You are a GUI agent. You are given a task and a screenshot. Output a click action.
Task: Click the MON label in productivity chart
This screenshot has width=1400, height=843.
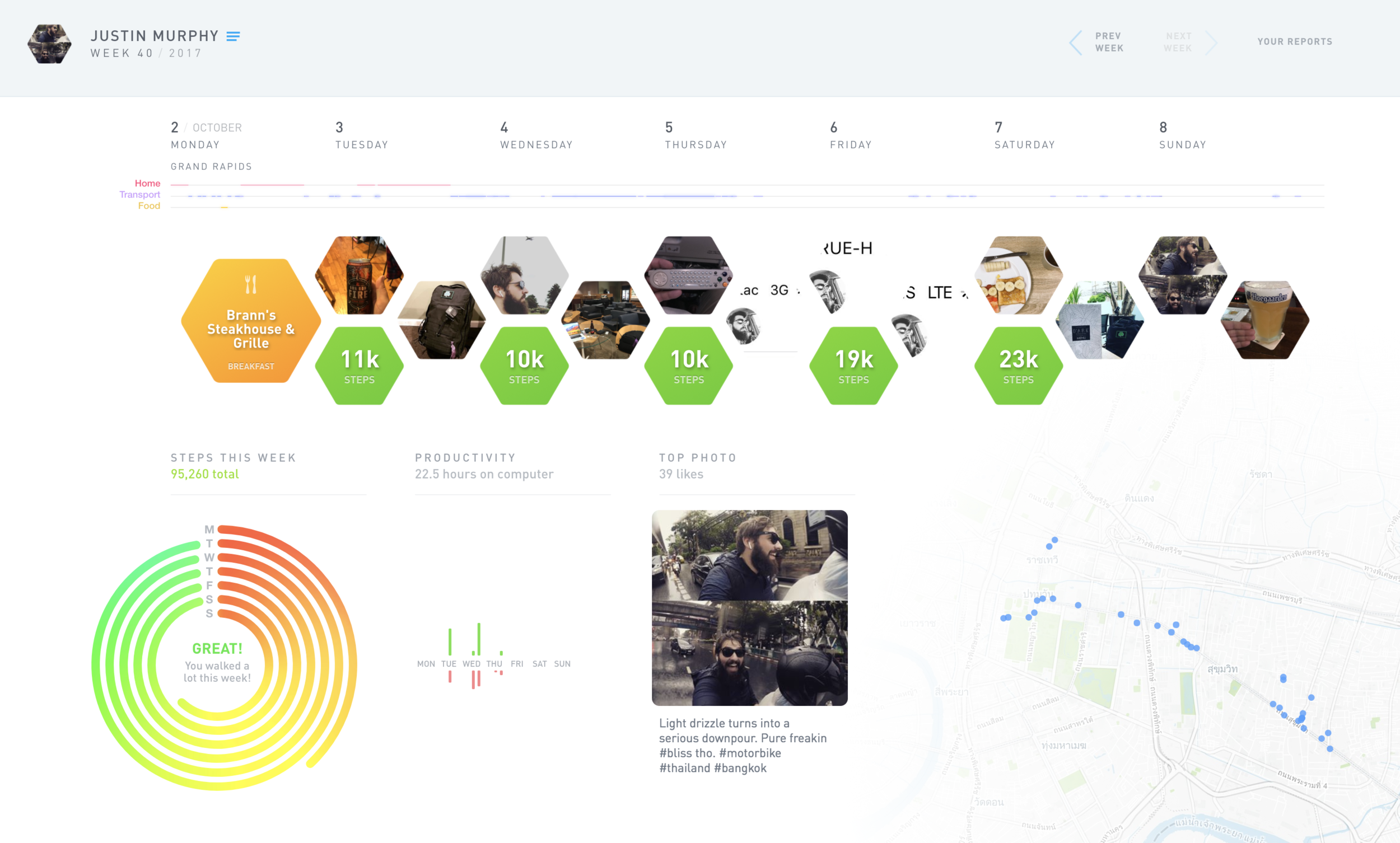(426, 664)
